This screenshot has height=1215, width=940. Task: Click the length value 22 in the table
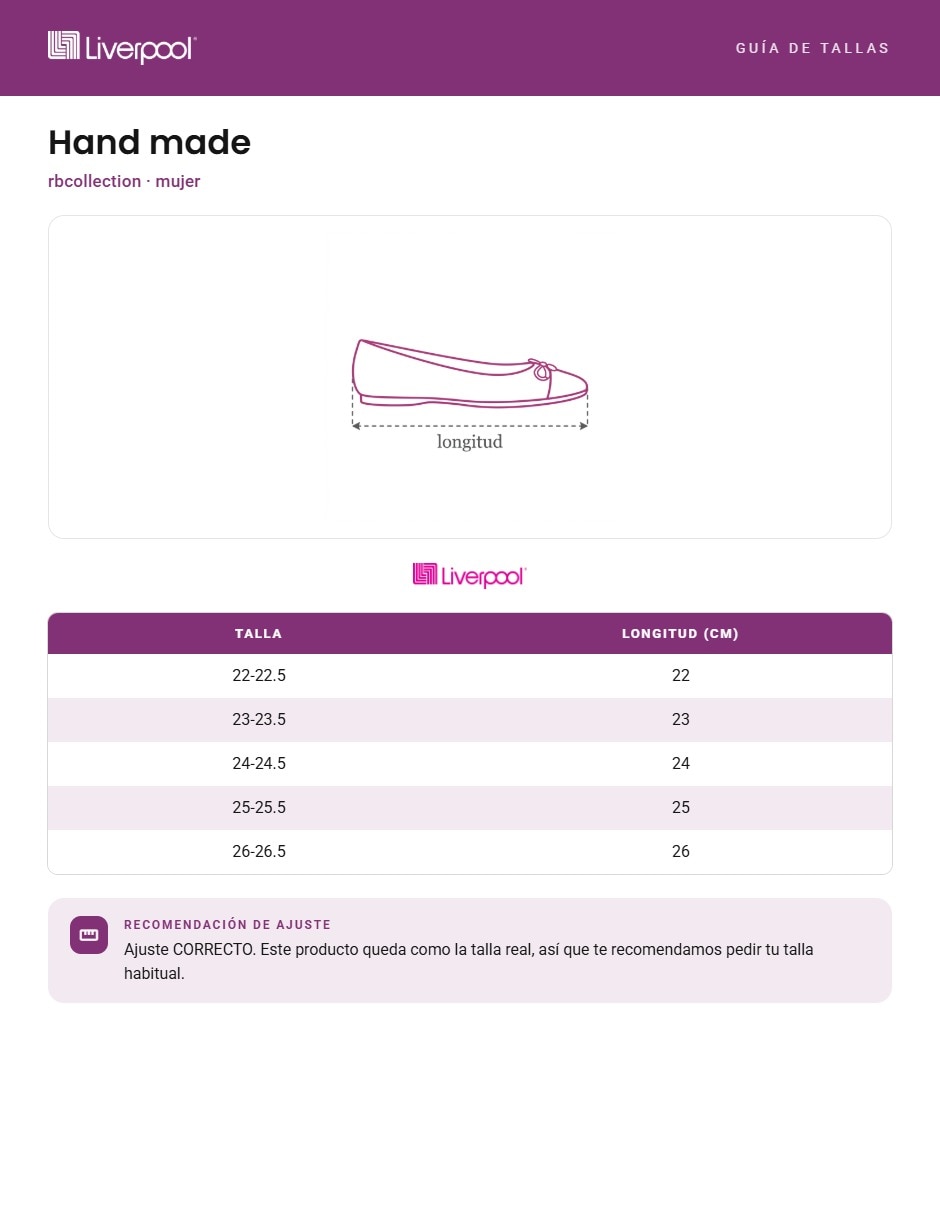(x=681, y=676)
